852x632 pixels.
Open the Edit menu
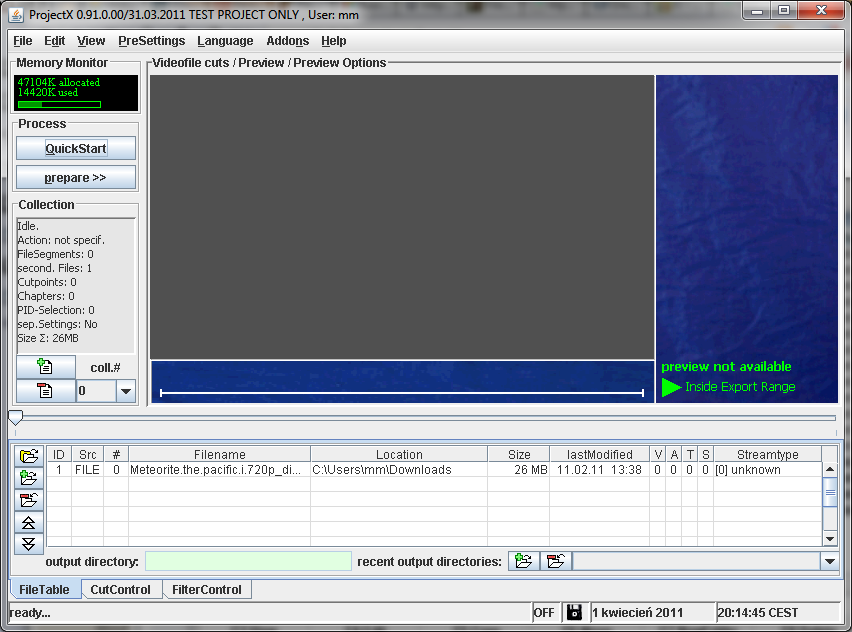click(54, 41)
